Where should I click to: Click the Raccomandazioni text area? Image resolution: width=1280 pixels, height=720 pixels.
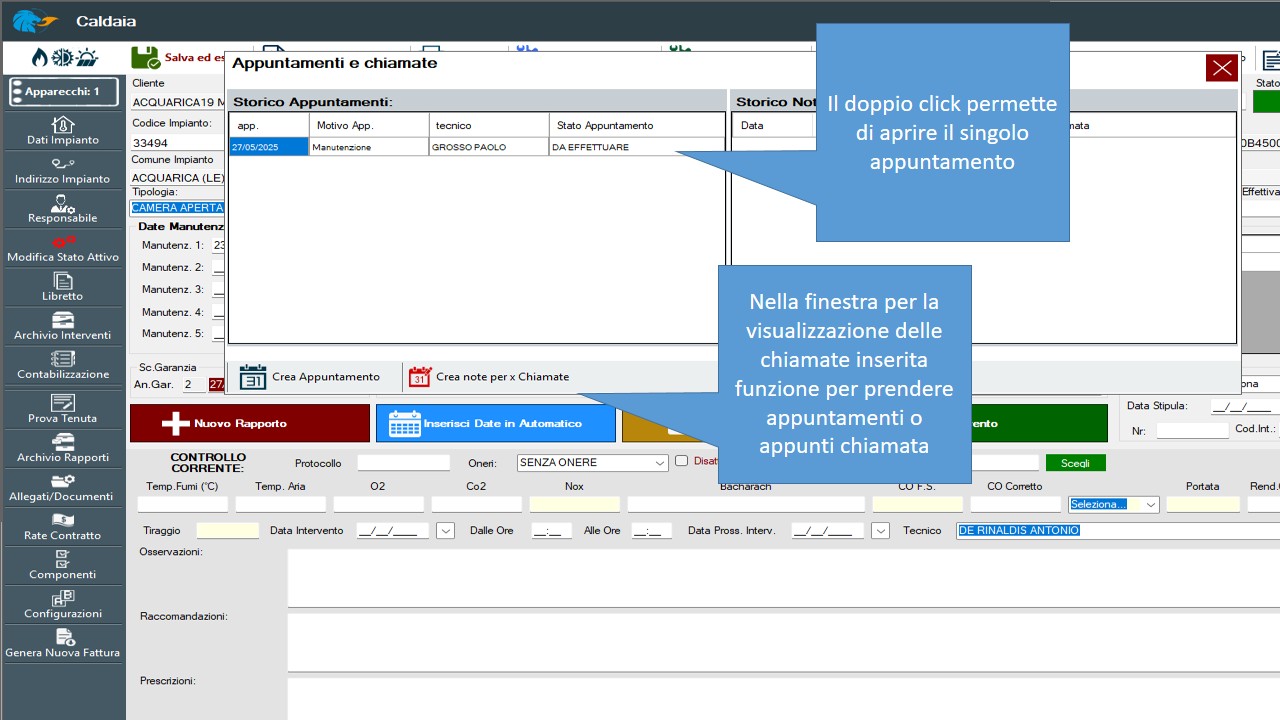tap(784, 642)
